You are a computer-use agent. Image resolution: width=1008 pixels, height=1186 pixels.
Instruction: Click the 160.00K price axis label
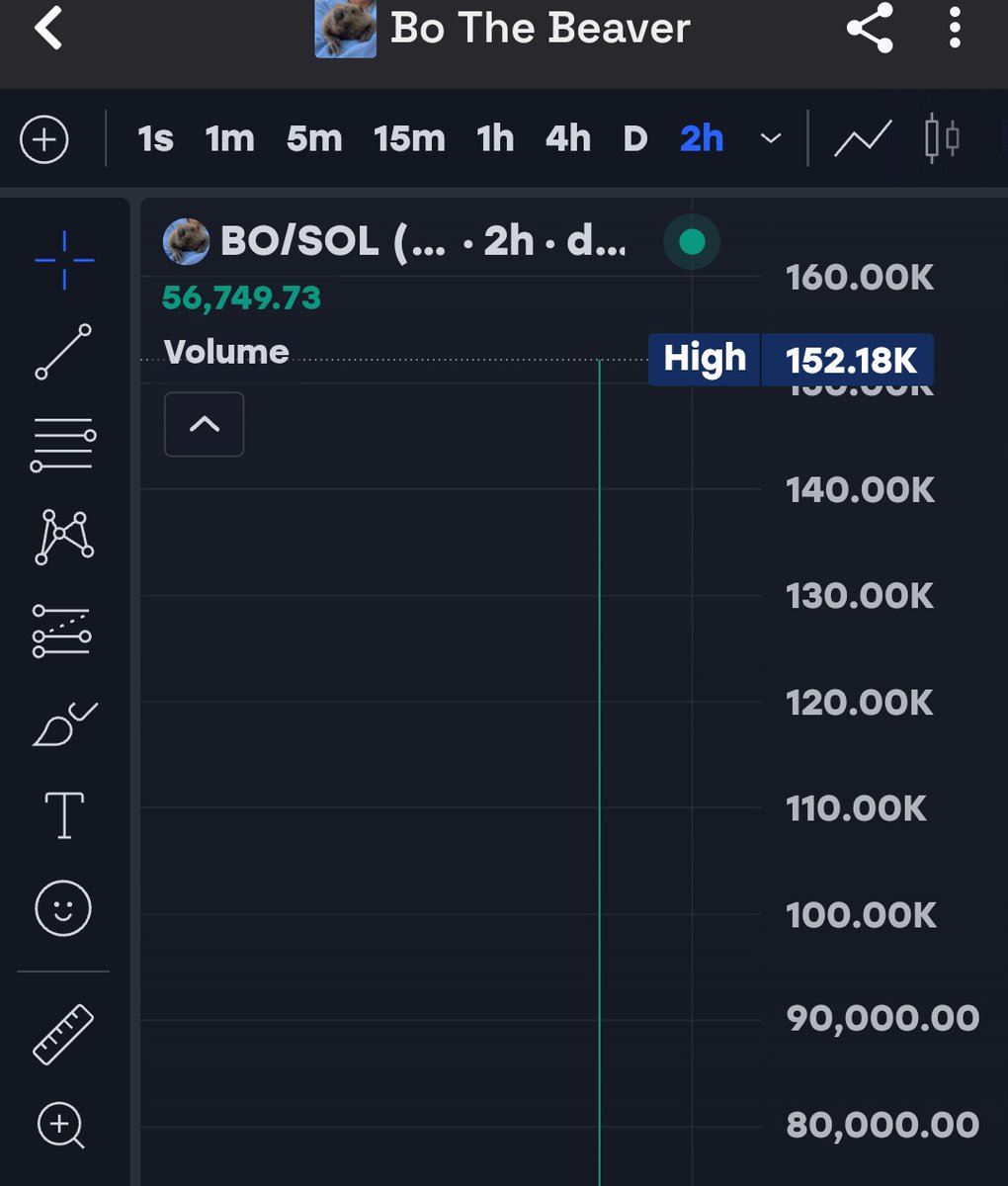(860, 278)
